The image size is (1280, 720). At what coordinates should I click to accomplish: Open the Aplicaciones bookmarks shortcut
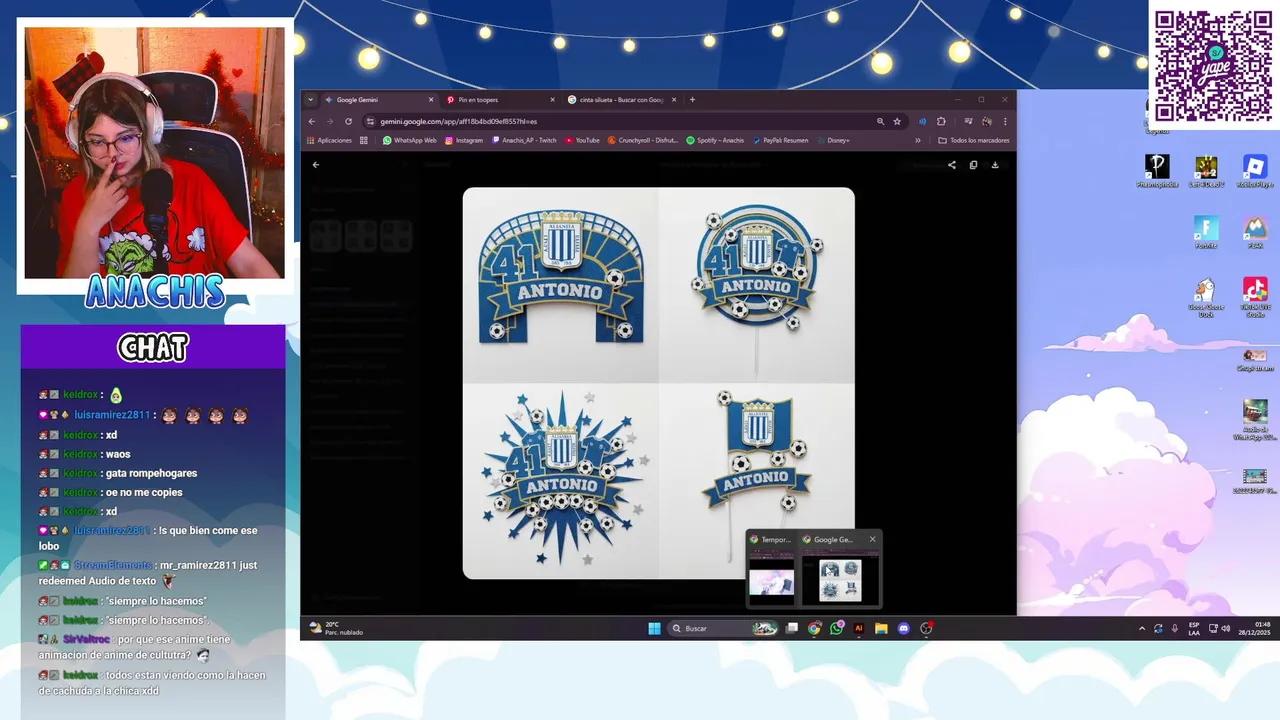coord(330,140)
